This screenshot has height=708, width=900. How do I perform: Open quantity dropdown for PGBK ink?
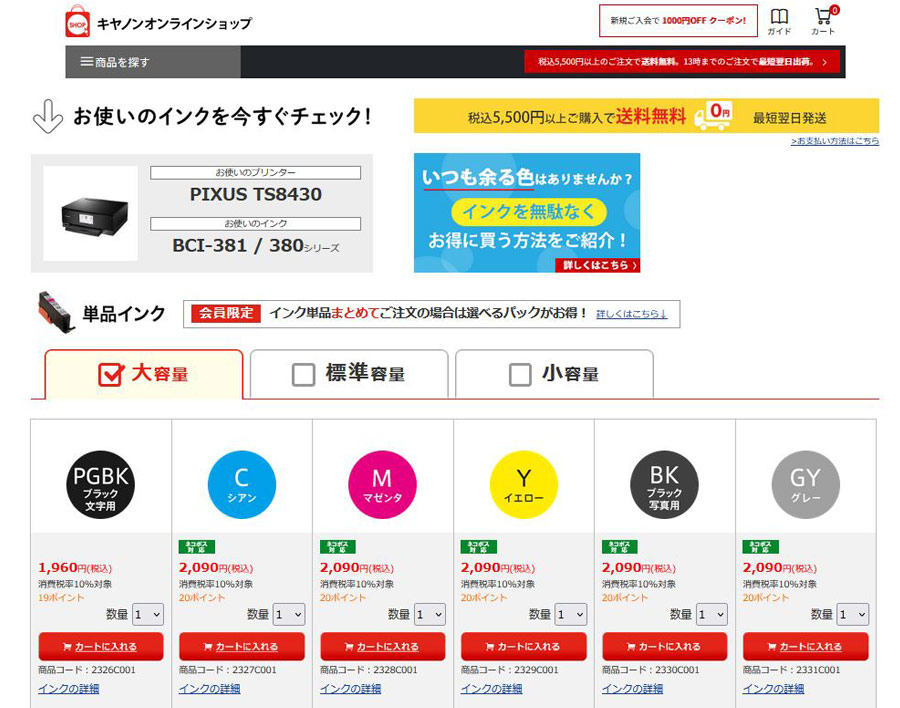click(x=148, y=614)
